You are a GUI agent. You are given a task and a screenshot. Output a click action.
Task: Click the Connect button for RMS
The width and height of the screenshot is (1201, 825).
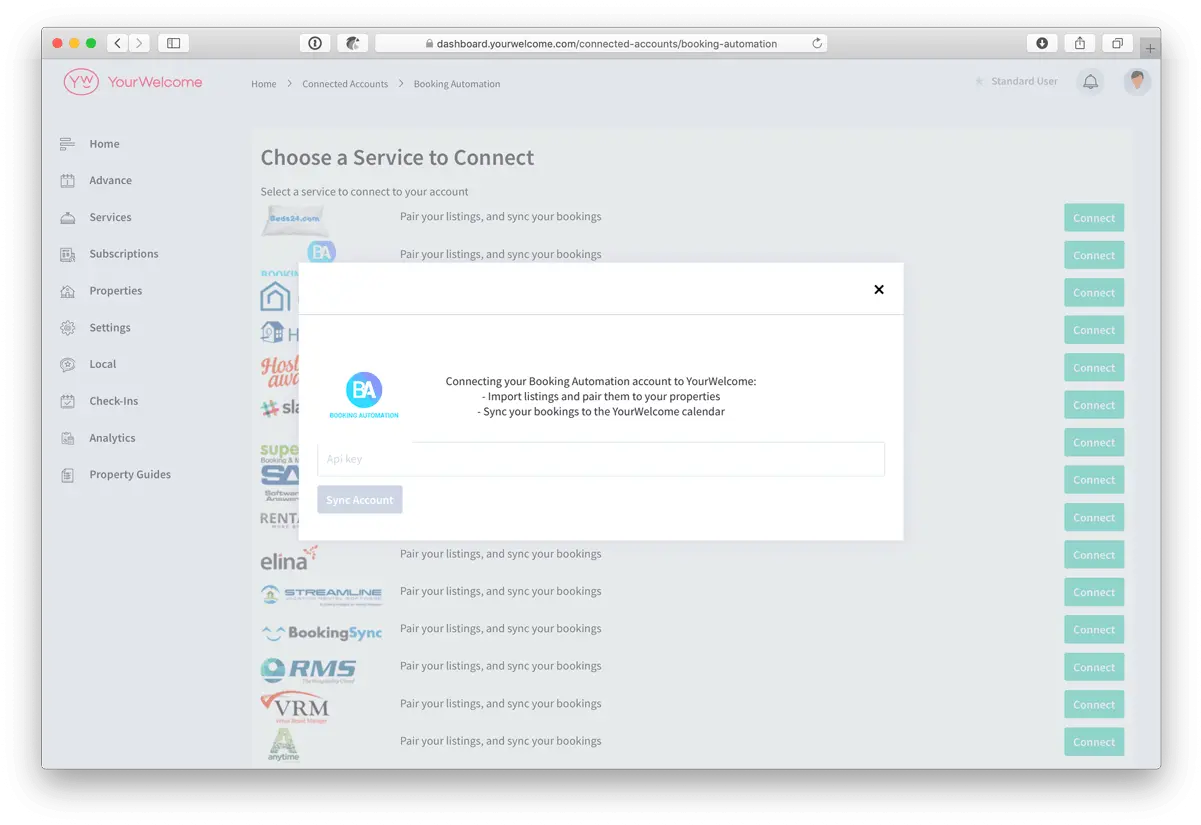pos(1094,667)
